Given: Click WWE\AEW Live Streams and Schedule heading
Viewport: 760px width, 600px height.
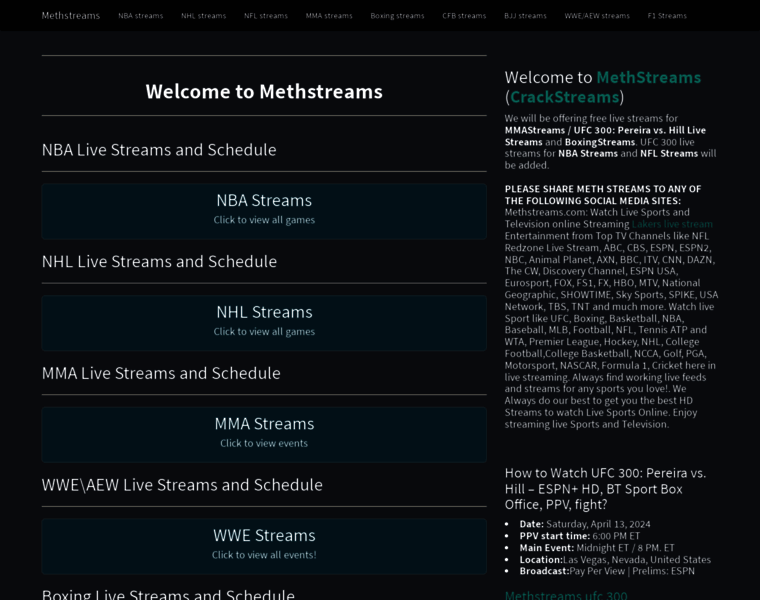Looking at the screenshot, I should pos(182,485).
